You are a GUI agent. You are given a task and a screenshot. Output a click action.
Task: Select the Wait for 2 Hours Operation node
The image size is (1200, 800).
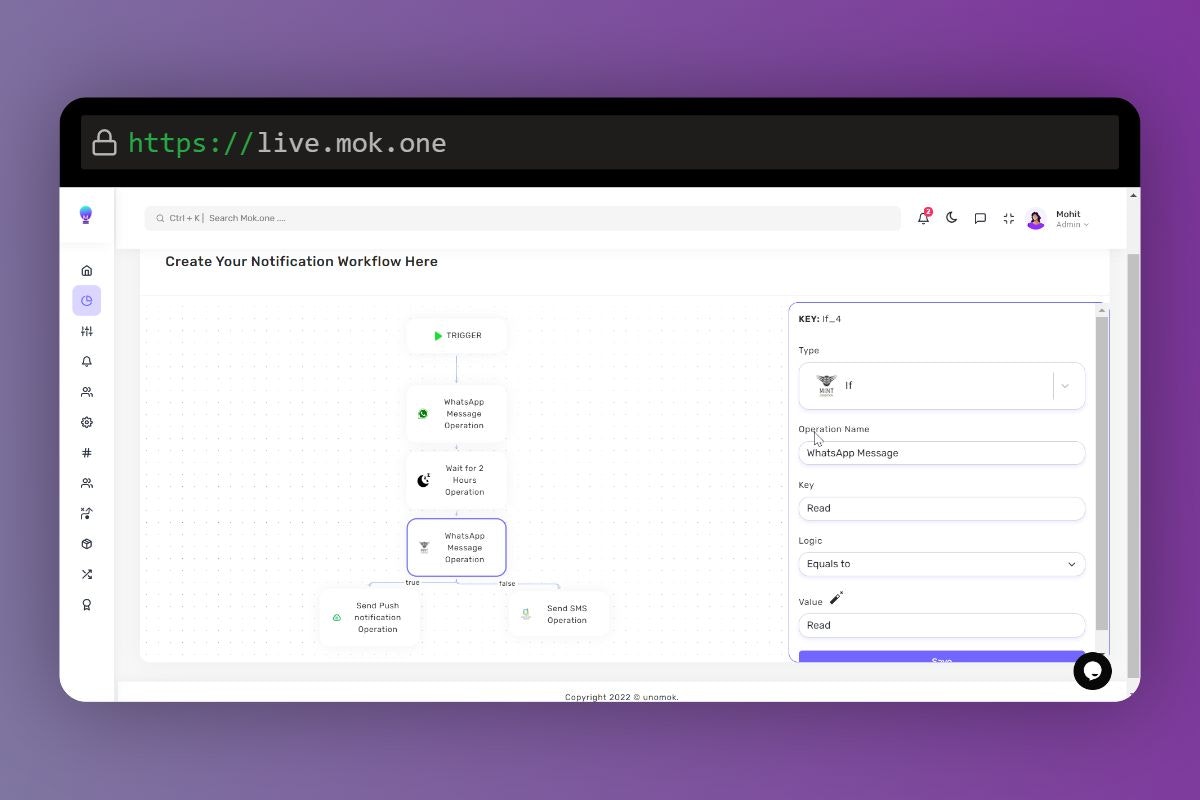[x=457, y=480]
